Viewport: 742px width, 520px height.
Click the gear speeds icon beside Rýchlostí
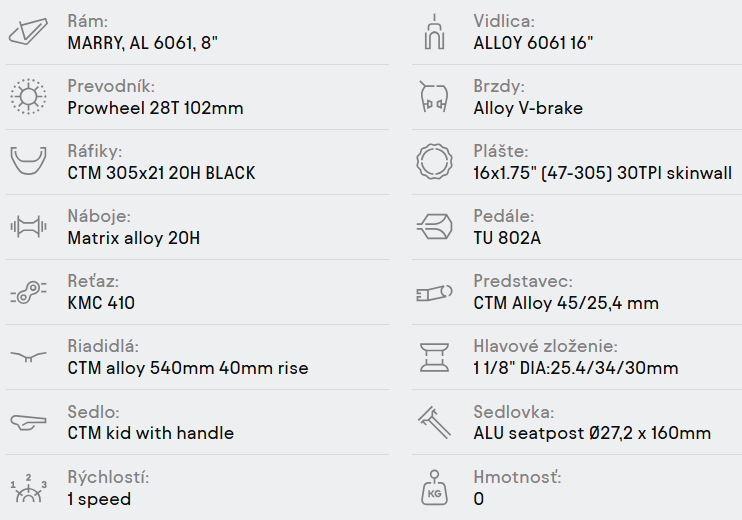click(x=28, y=488)
